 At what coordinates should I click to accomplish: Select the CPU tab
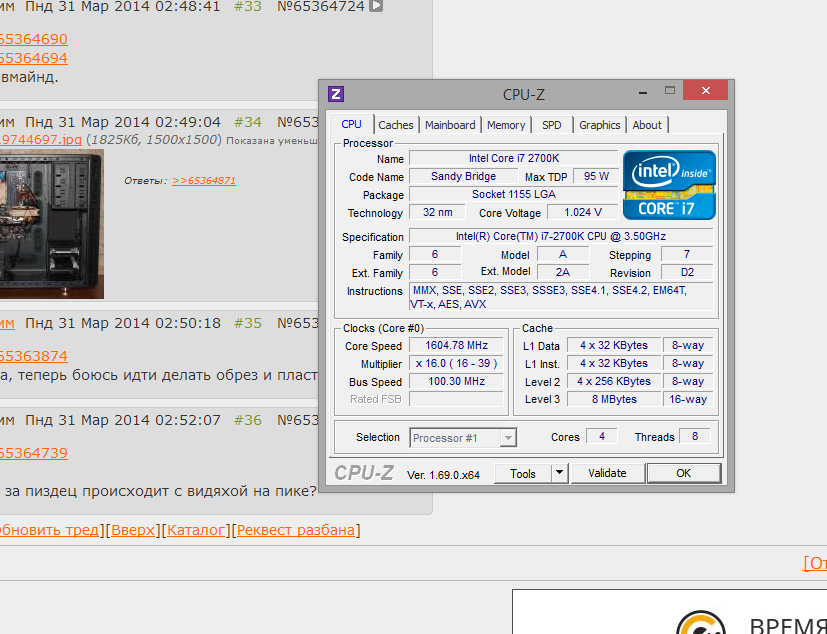tap(351, 124)
